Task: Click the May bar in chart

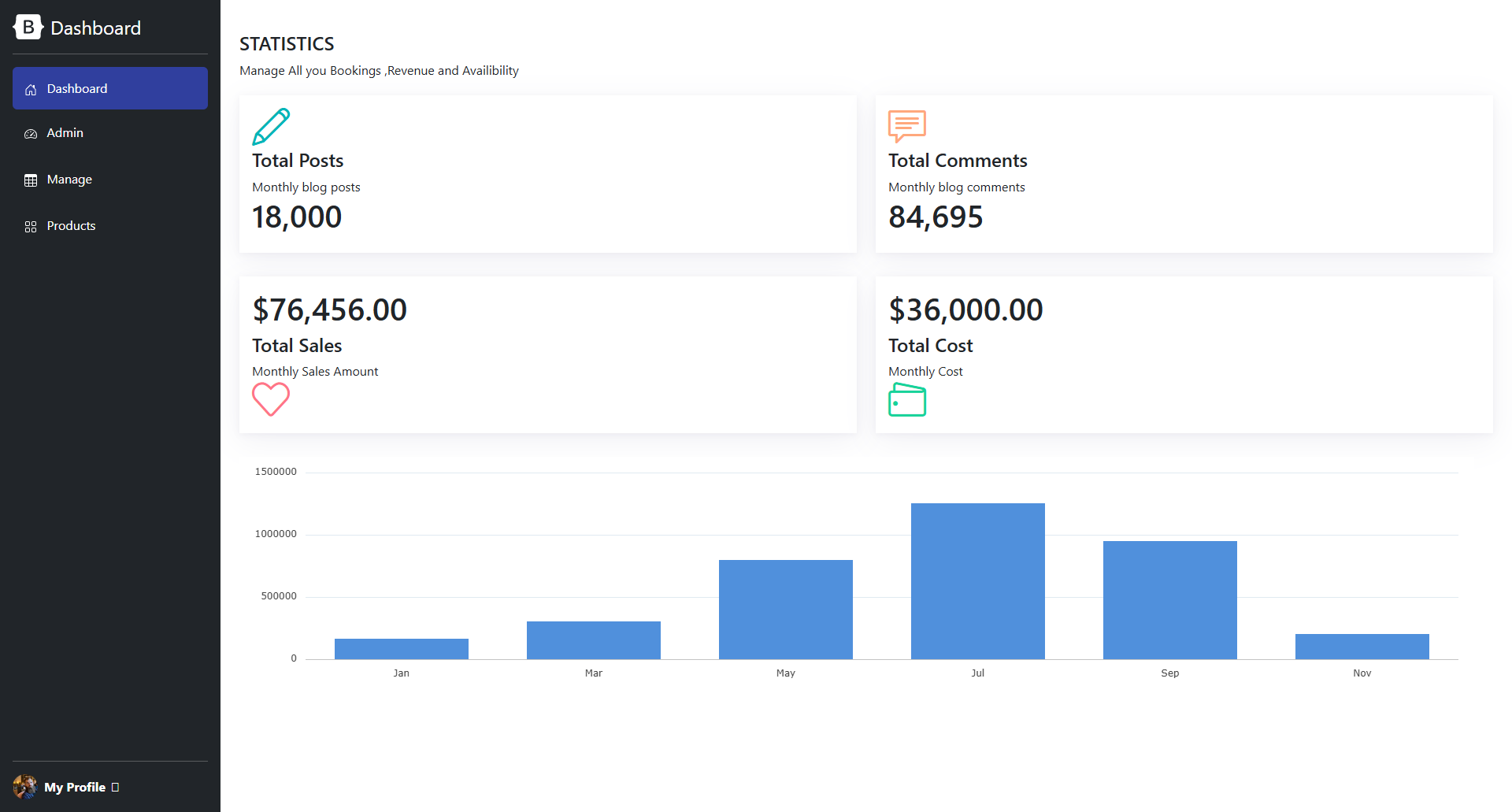Action: click(786, 610)
